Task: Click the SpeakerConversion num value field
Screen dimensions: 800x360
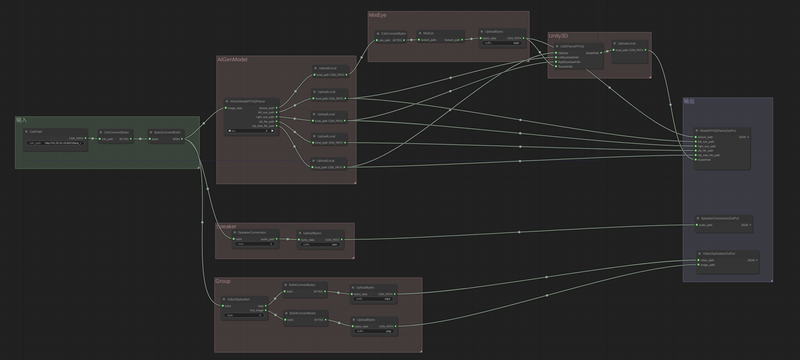Action: tap(255, 244)
